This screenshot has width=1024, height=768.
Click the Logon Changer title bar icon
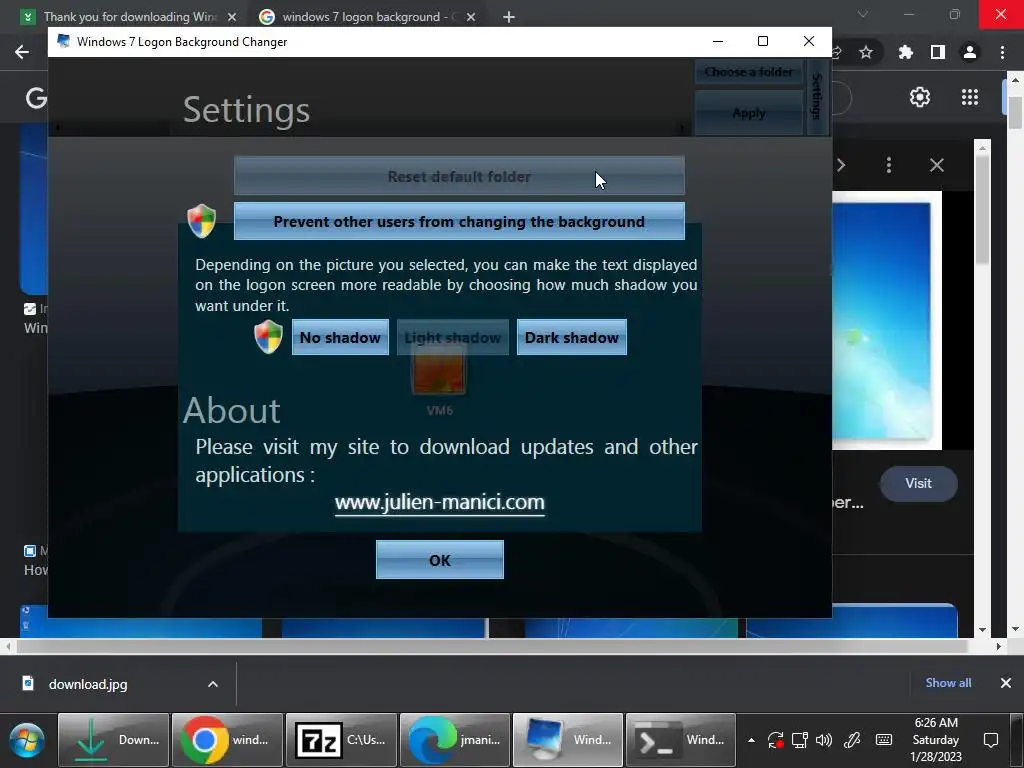click(63, 41)
